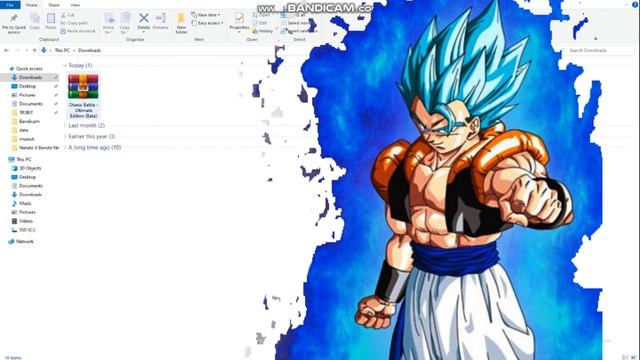Image resolution: width=640 pixels, height=360 pixels.
Task: Go back with the Back arrow
Action: click(7, 50)
